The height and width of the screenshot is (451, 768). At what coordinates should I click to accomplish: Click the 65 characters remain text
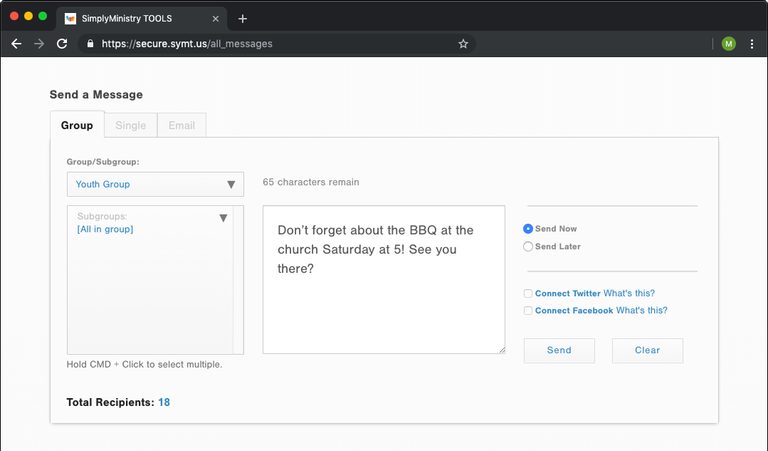coord(311,182)
